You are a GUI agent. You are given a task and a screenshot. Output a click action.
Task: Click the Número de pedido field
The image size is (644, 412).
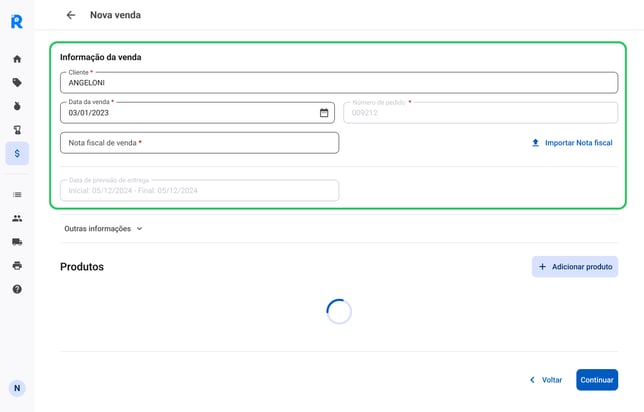(x=481, y=113)
